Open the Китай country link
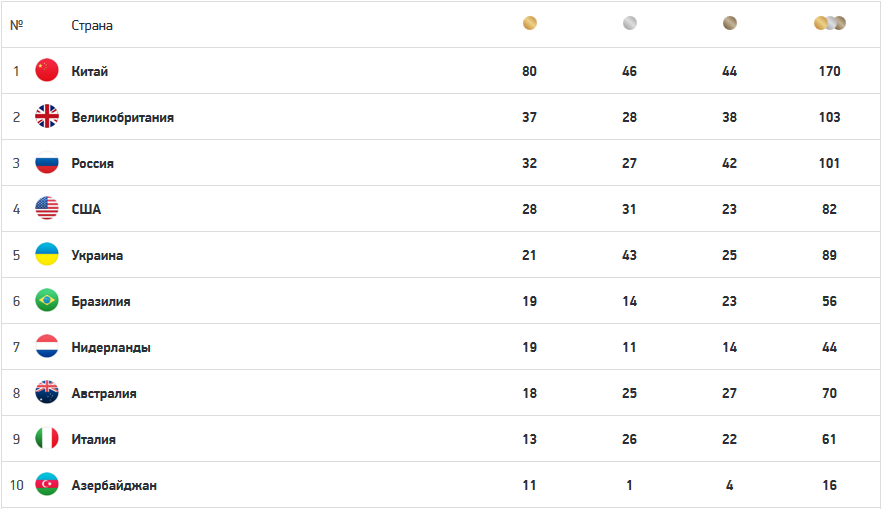This screenshot has height=509, width=882. pyautogui.click(x=90, y=71)
